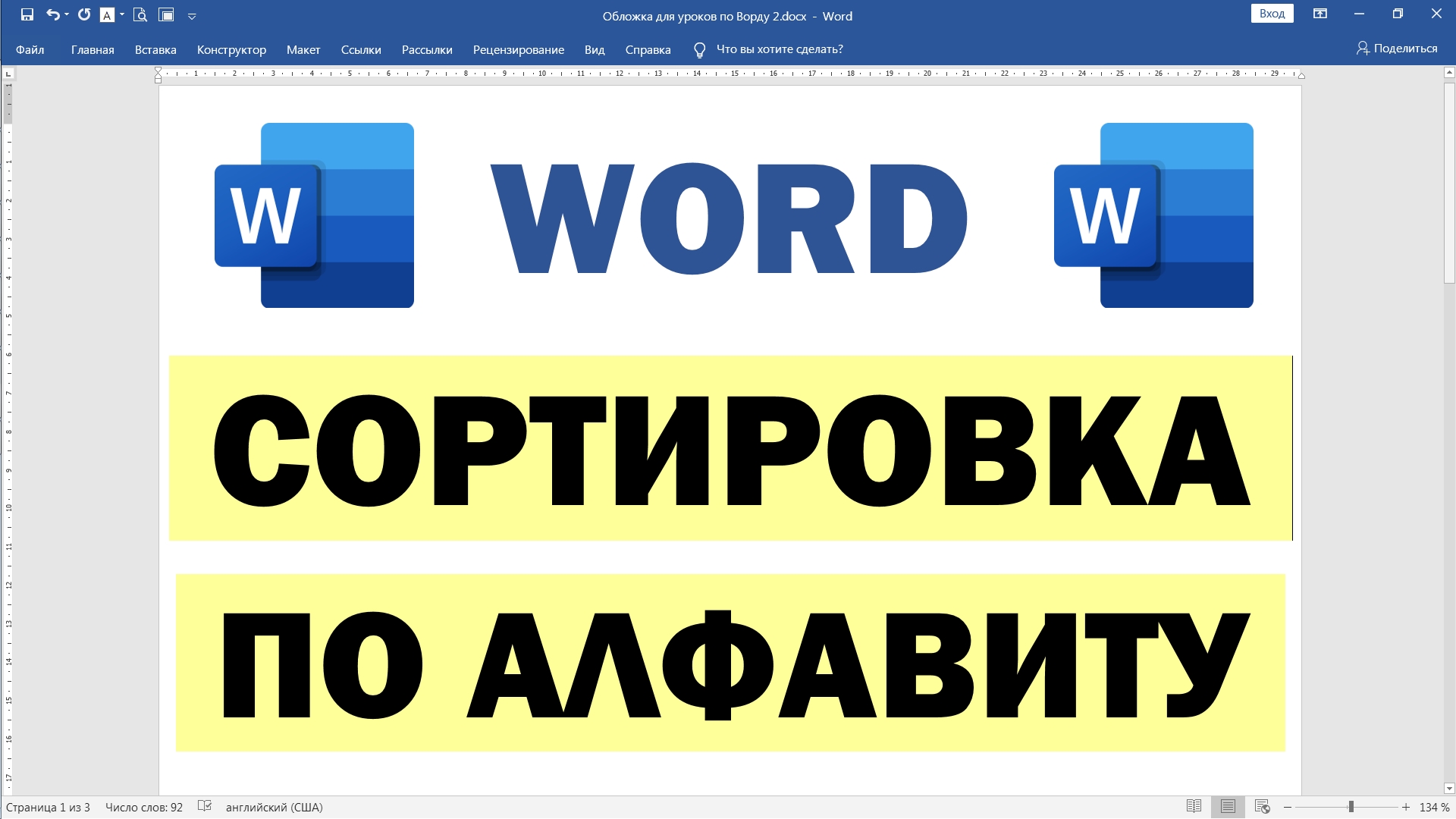Open the Конструктор tab
The image size is (1456, 819).
[231, 49]
